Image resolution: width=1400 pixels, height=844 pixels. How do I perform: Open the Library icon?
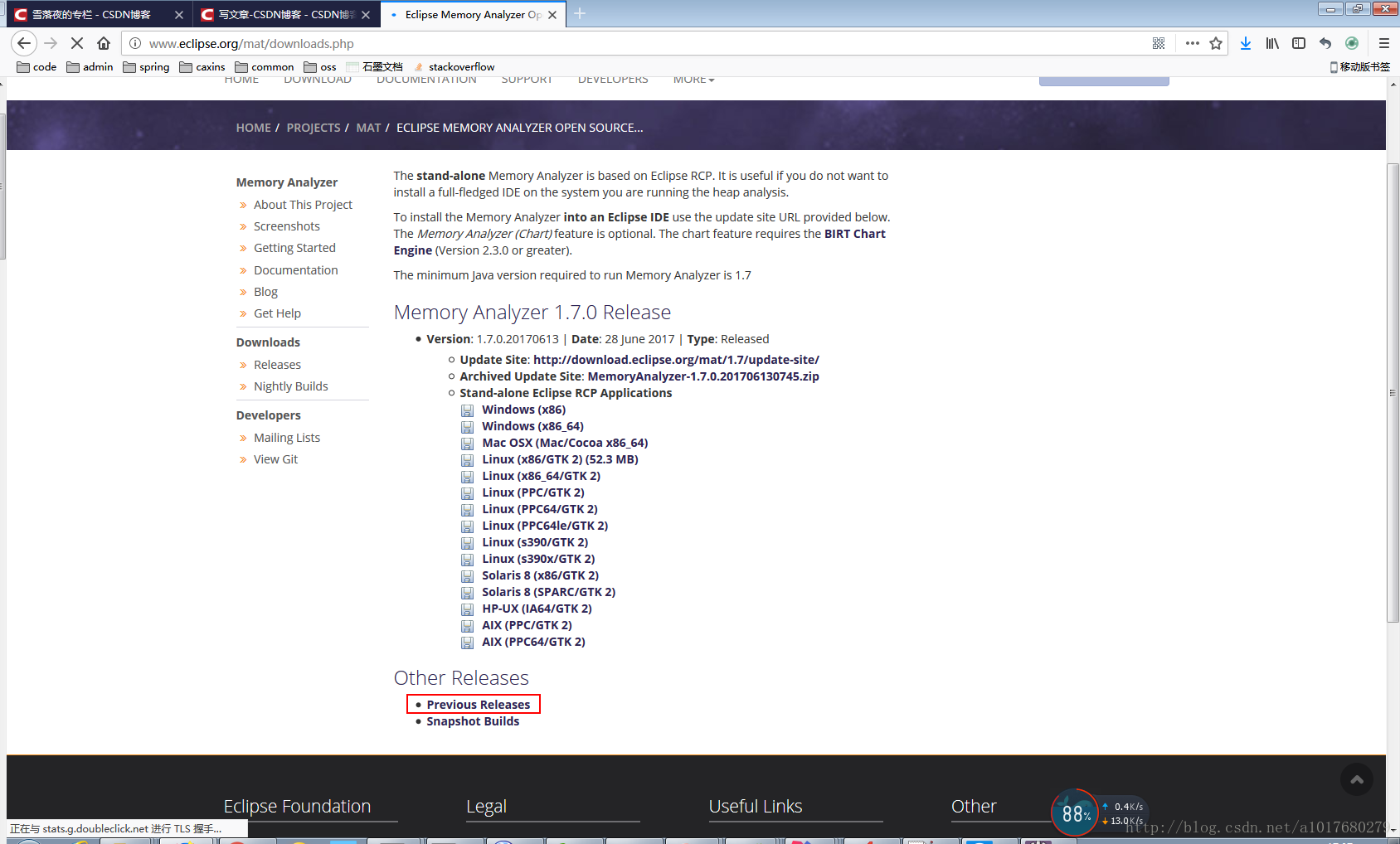[x=1272, y=43]
